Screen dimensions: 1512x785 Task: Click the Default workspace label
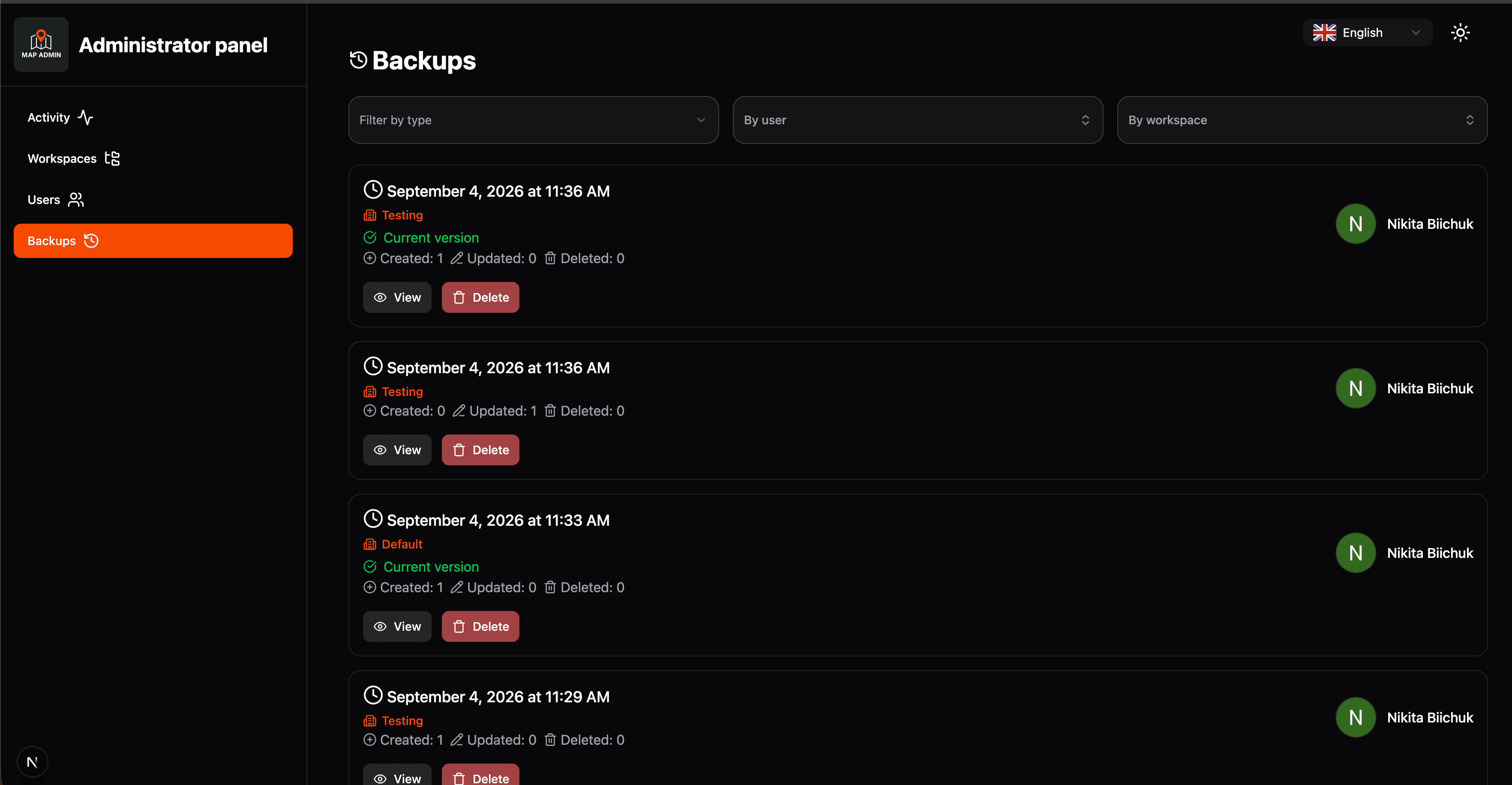402,545
